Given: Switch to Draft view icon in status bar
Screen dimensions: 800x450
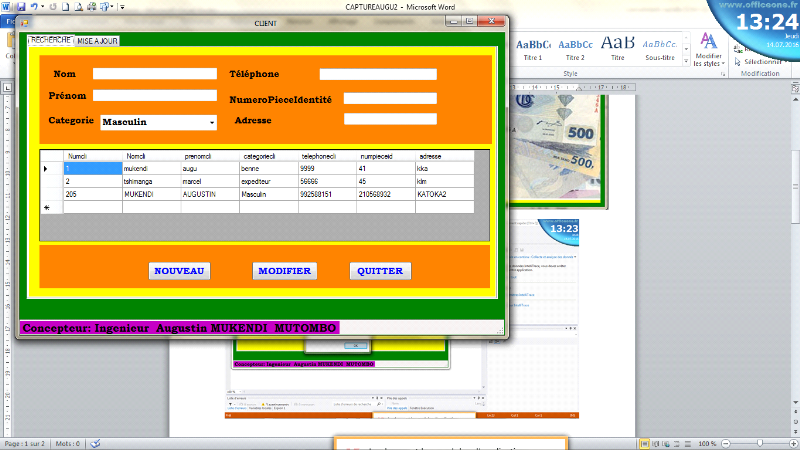Looking at the screenshot, I should (x=688, y=444).
